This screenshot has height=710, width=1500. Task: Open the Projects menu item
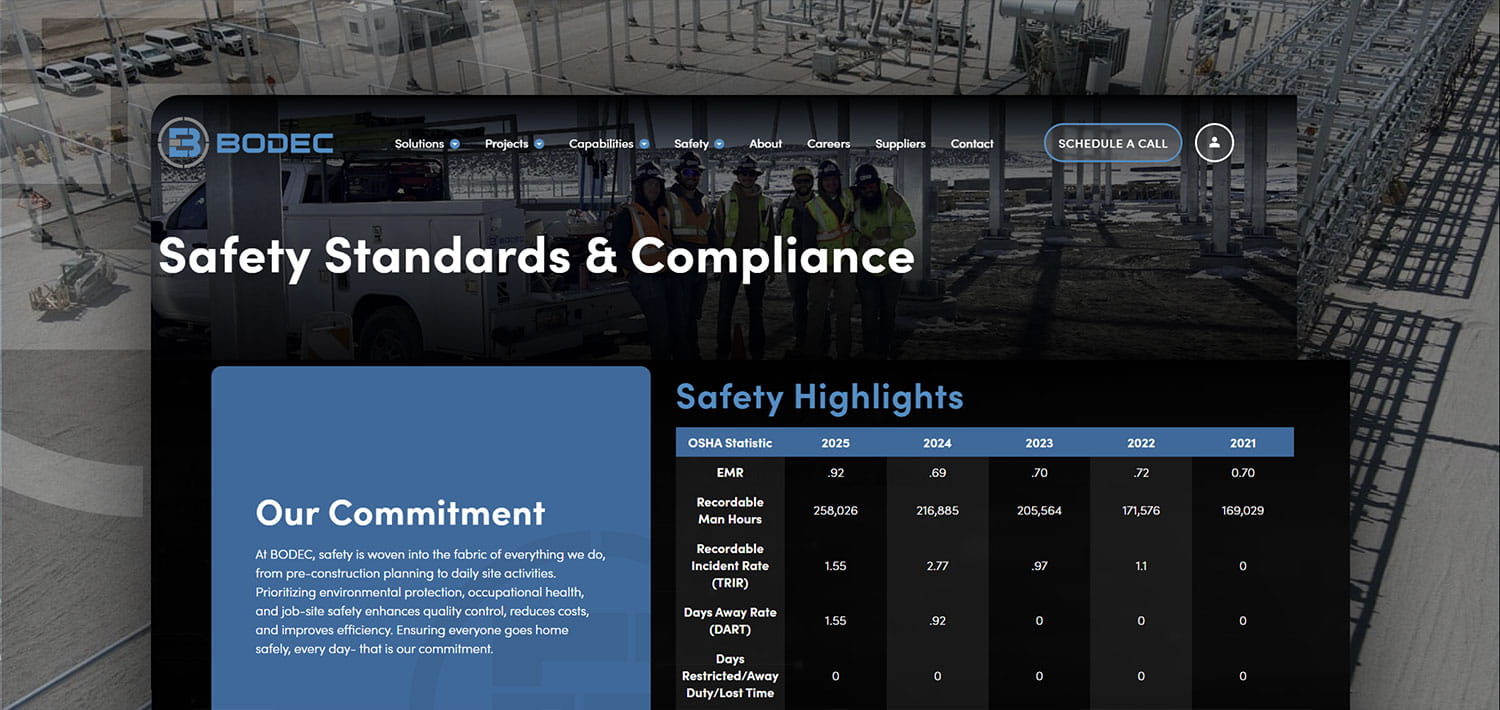pos(506,144)
